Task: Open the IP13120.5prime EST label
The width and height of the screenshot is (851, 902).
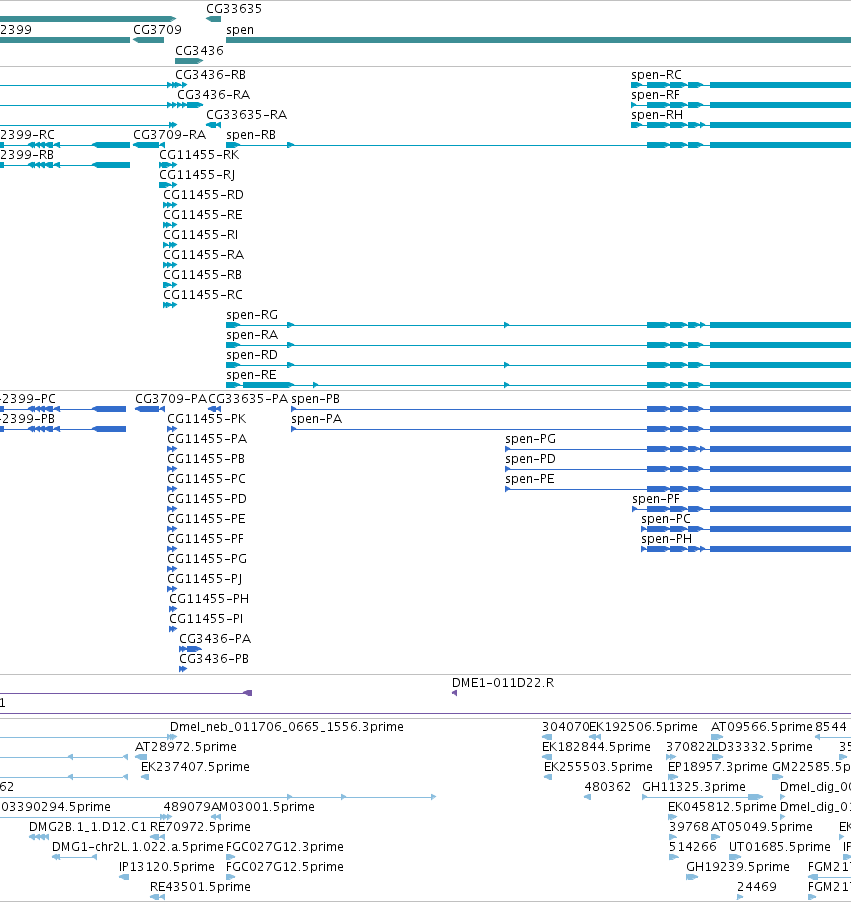Action: pos(167,867)
